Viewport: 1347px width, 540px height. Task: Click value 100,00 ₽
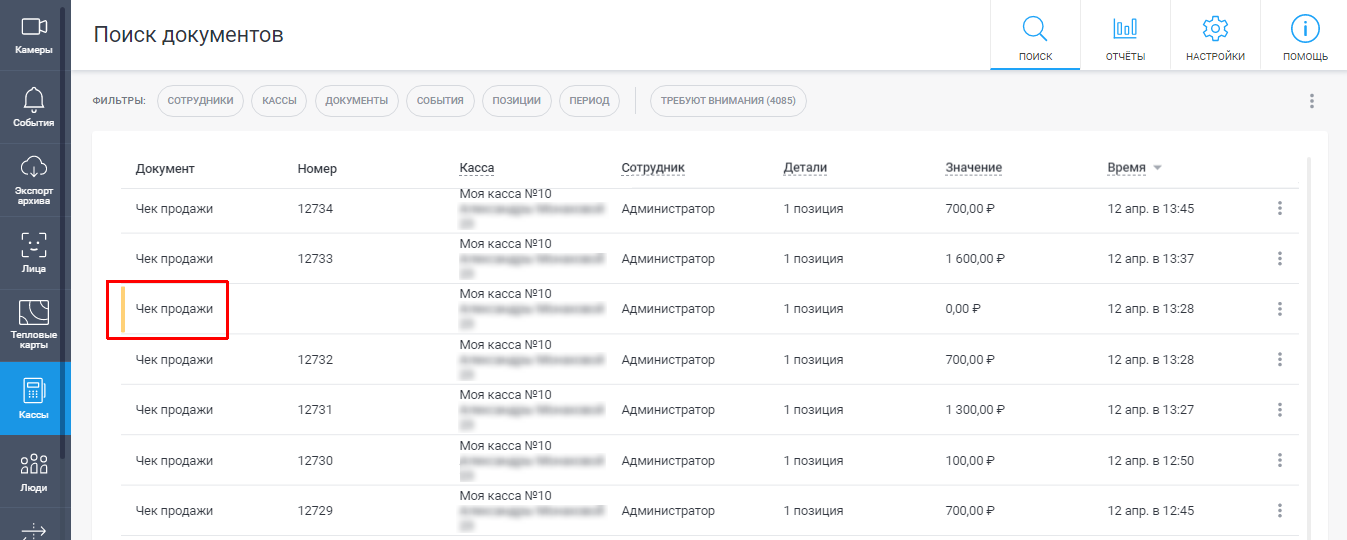[969, 461]
